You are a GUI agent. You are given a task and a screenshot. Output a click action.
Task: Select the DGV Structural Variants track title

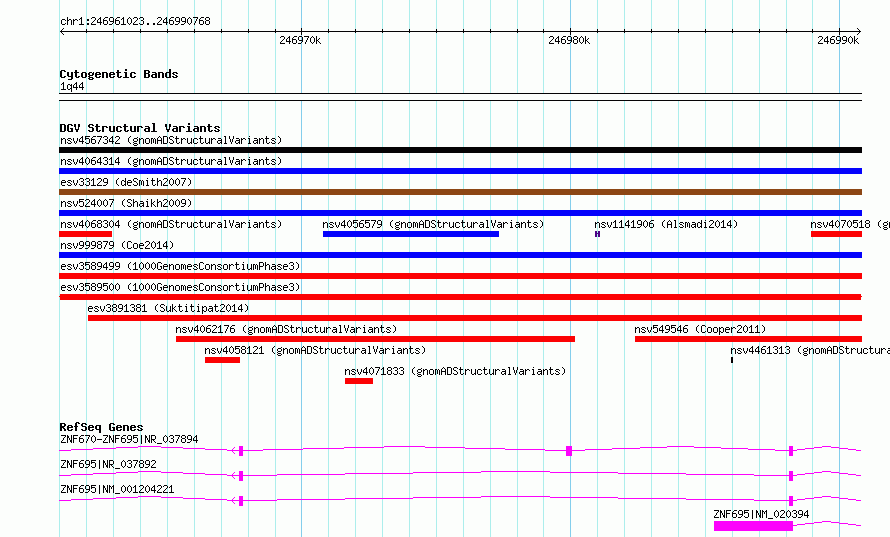[140, 128]
